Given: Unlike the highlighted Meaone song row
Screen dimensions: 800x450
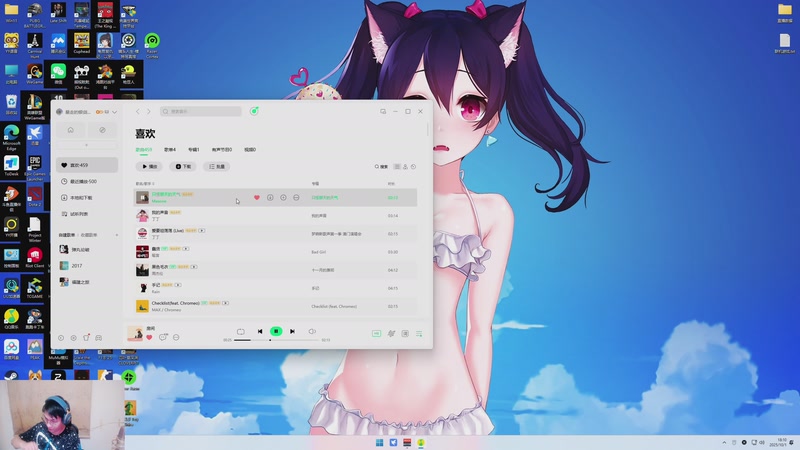Looking at the screenshot, I should pos(257,197).
